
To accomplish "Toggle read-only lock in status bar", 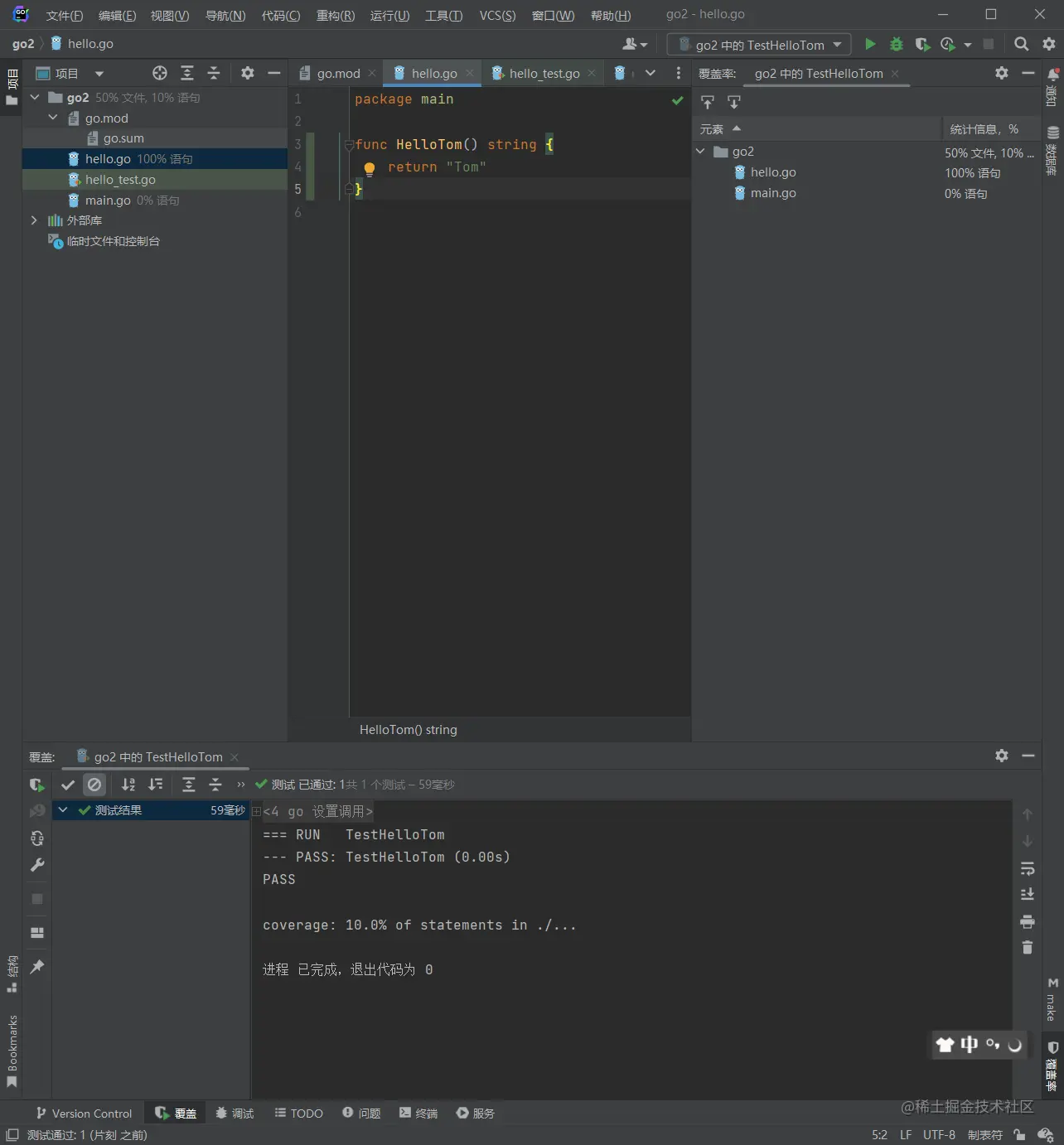I will [x=1019, y=1135].
